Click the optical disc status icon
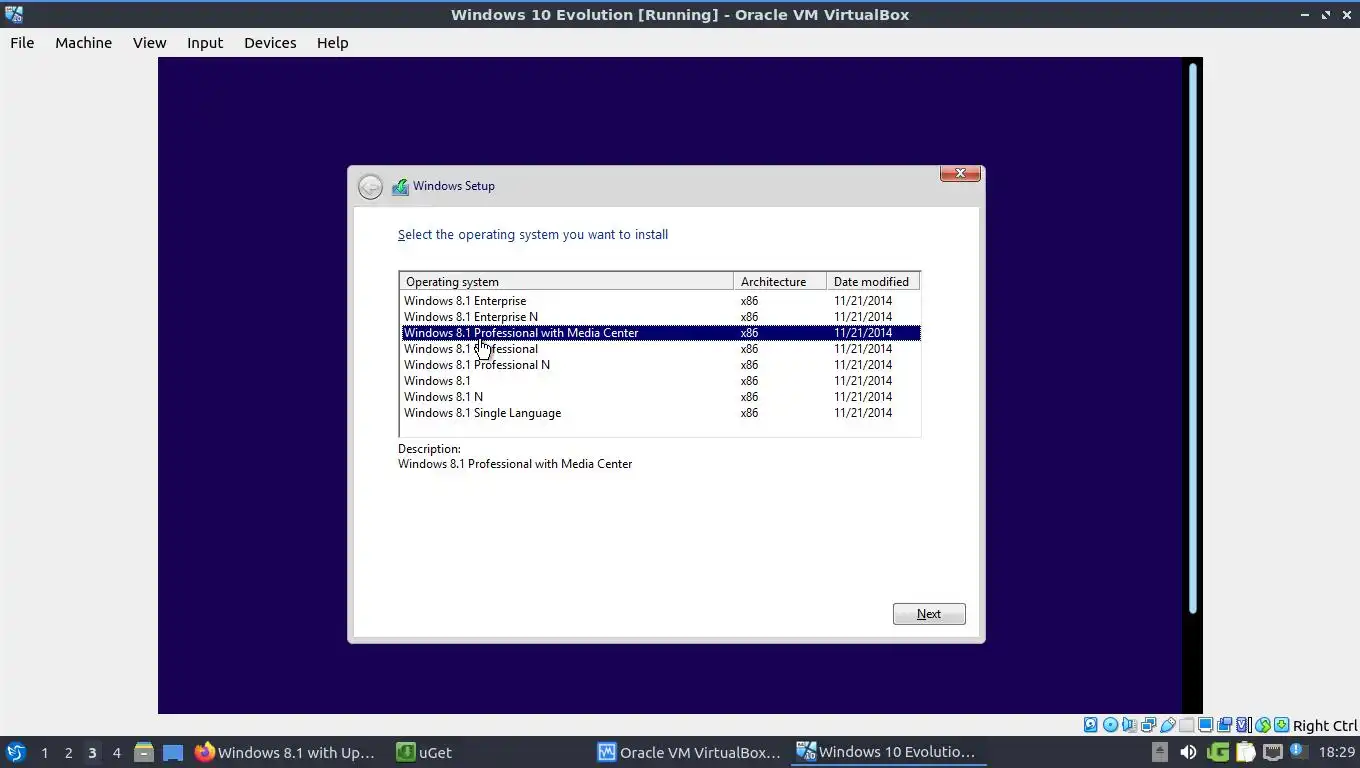The image size is (1360, 768). pos(1110,725)
